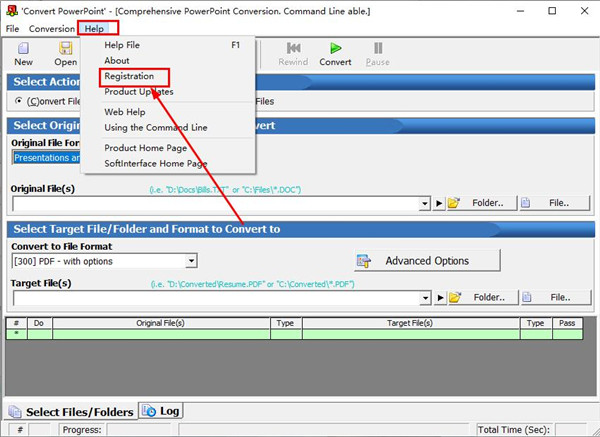Viewport: 600px width, 437px height.
Task: Click the New toolbar icon
Action: point(23,49)
